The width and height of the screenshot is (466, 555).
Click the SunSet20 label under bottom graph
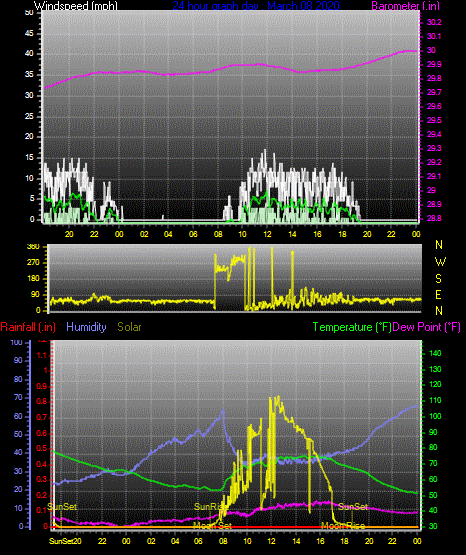[x=65, y=541]
